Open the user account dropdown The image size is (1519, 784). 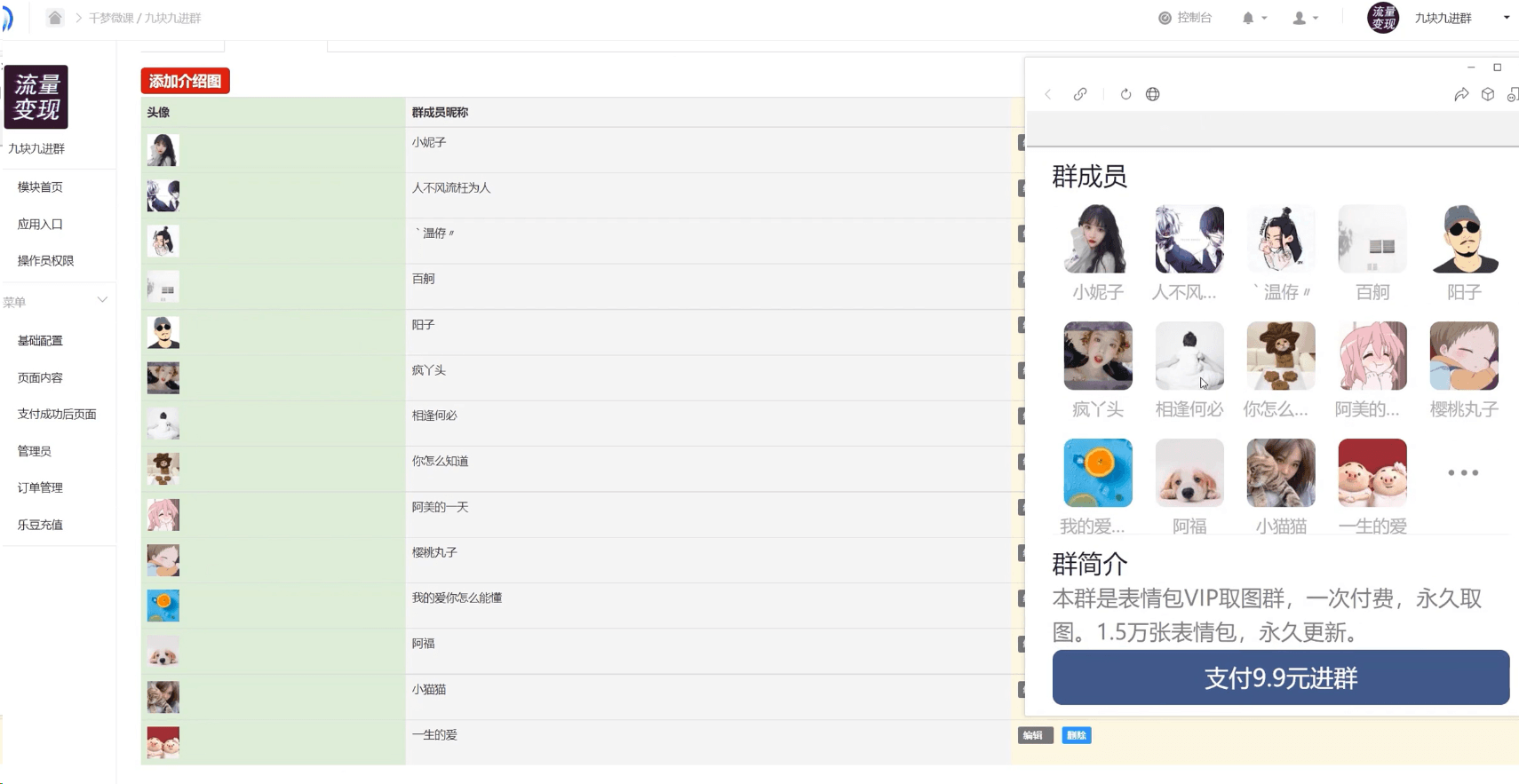tap(1305, 18)
